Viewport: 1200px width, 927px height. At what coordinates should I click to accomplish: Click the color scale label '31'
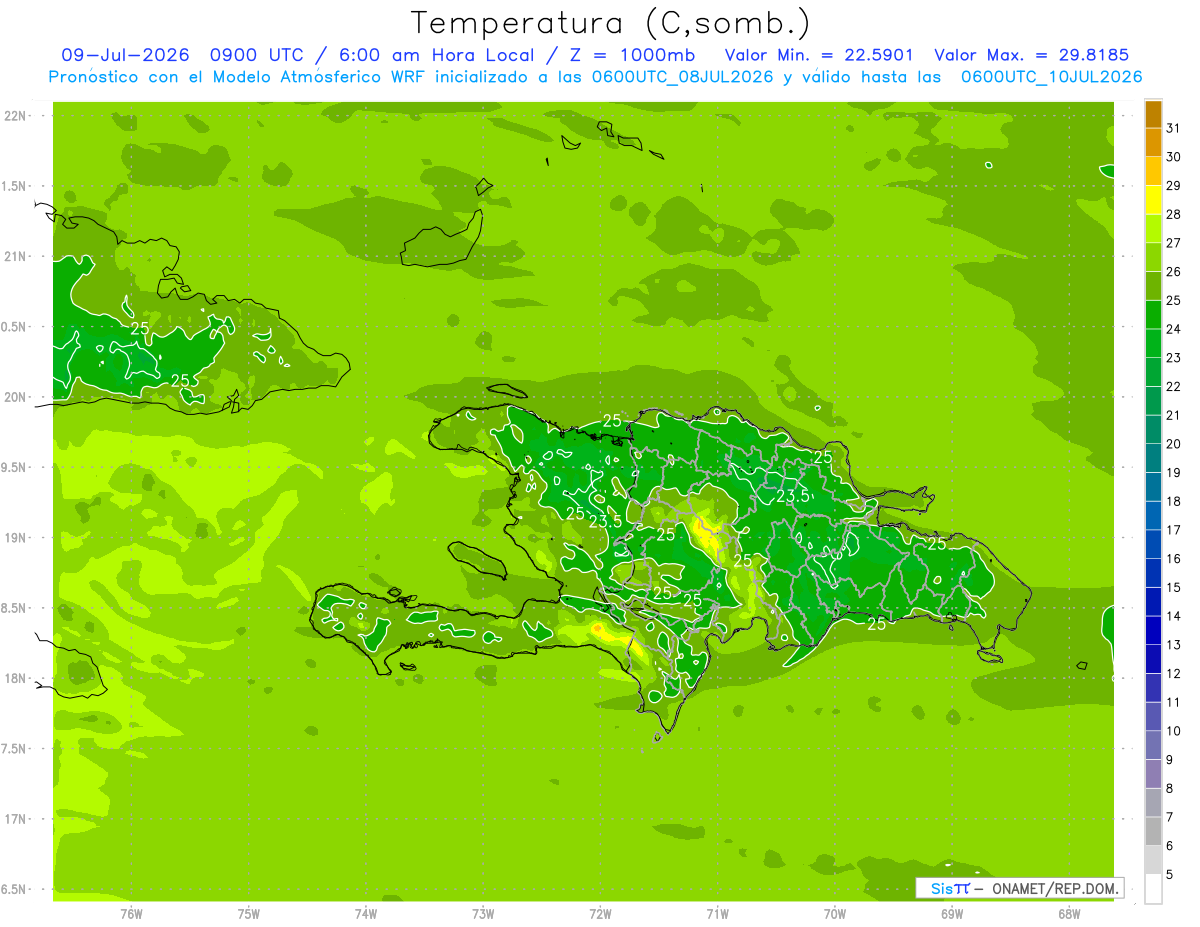(1174, 128)
